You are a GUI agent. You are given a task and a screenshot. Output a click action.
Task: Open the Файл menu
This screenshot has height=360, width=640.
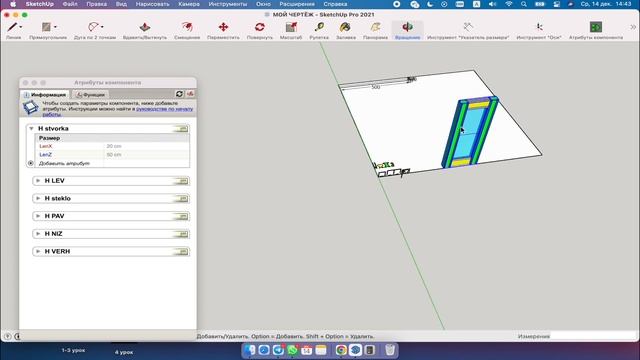point(70,4)
